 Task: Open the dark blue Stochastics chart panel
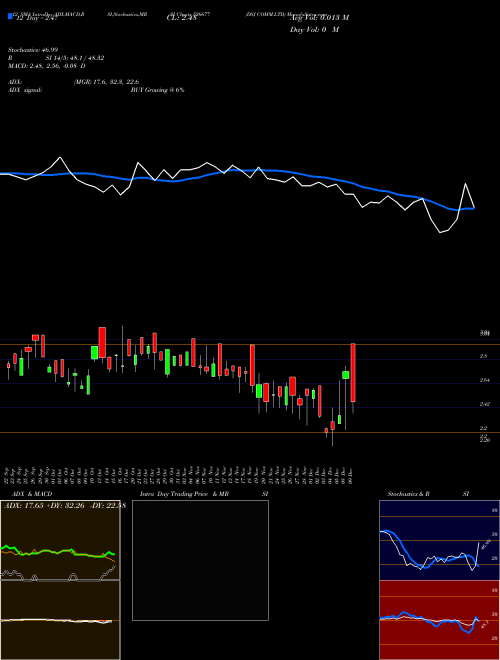click(x=439, y=540)
